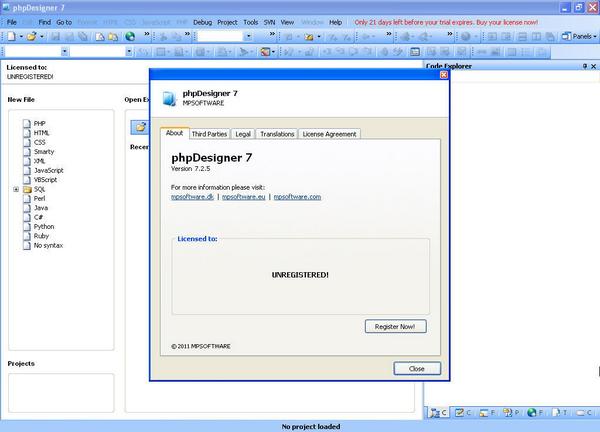This screenshot has height=432, width=600.
Task: Open the second second-row combo box dropdown
Action: pos(129,51)
